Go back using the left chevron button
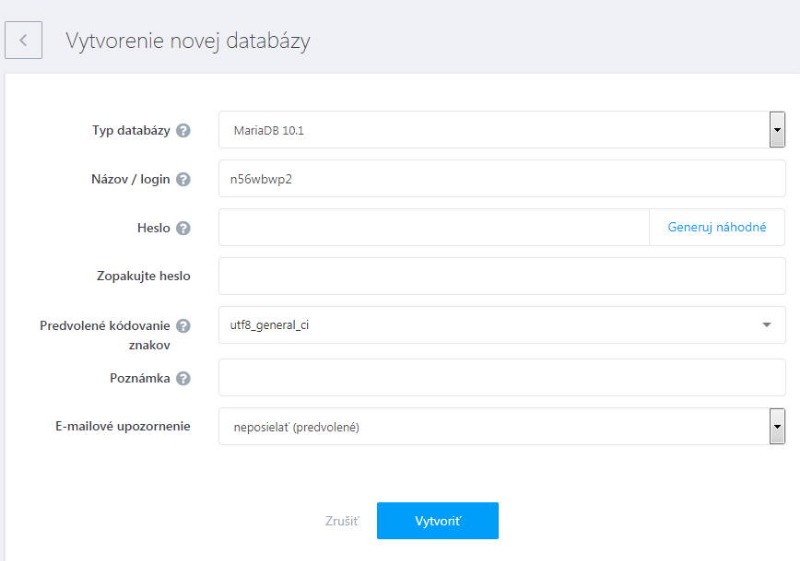The width and height of the screenshot is (800, 561). tap(23, 40)
